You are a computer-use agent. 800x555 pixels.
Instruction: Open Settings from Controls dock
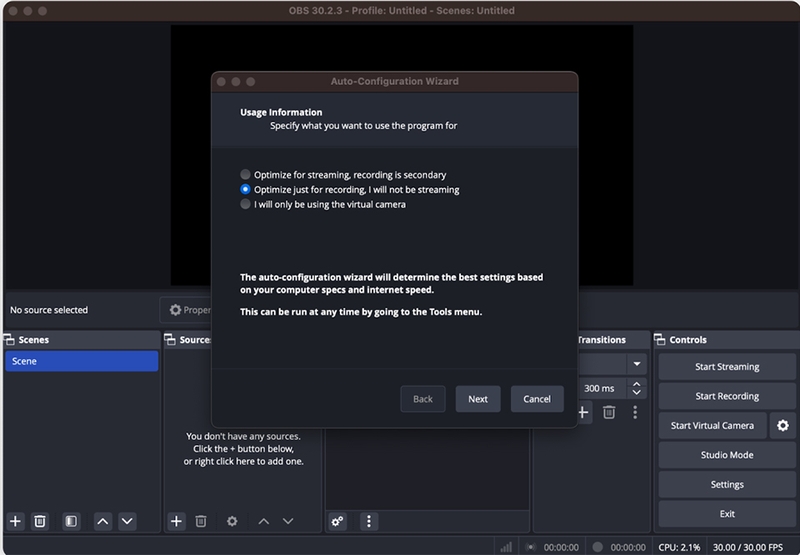(727, 485)
